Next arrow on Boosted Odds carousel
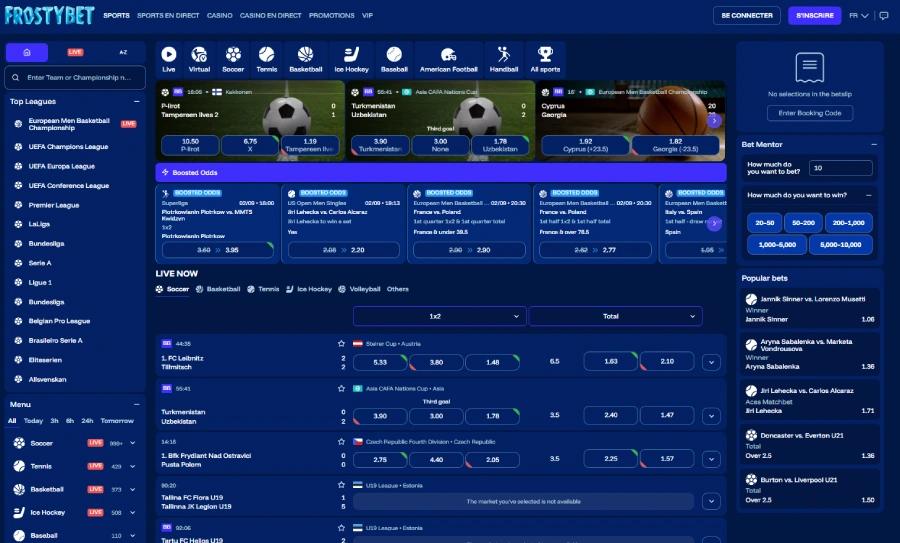 click(x=714, y=223)
